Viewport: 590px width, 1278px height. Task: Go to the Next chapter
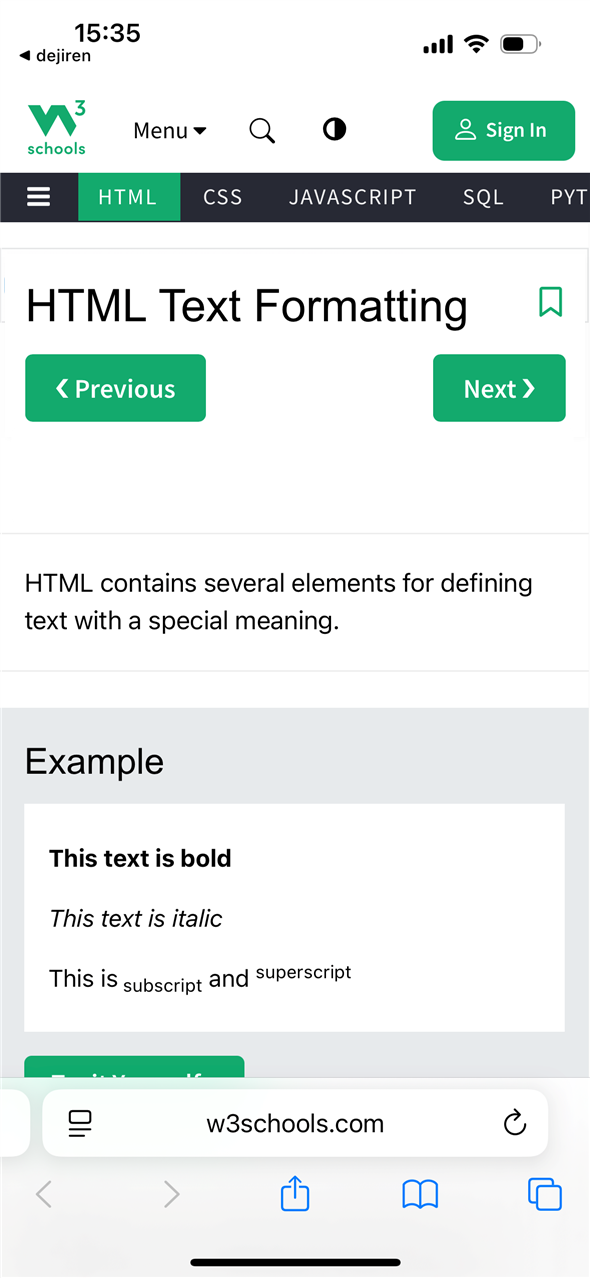(x=499, y=388)
